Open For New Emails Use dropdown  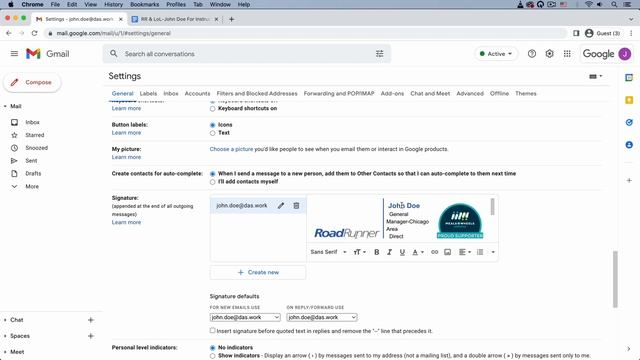tap(245, 317)
